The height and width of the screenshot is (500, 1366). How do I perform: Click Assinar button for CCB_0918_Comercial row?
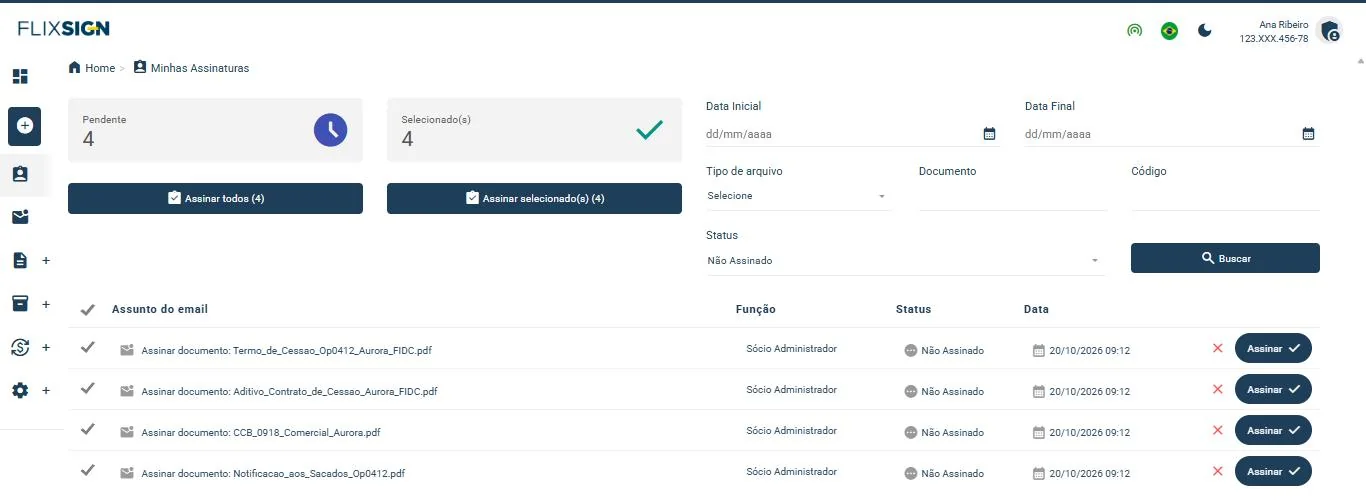coord(1273,430)
